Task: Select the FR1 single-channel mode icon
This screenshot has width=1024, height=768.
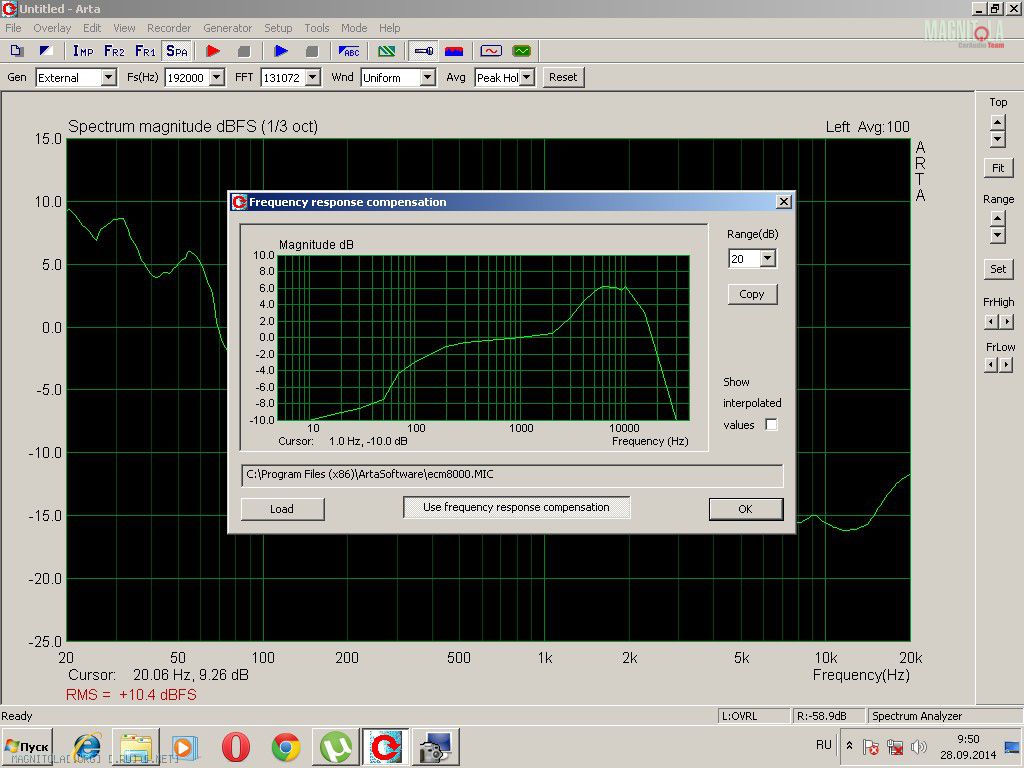Action: (x=145, y=51)
